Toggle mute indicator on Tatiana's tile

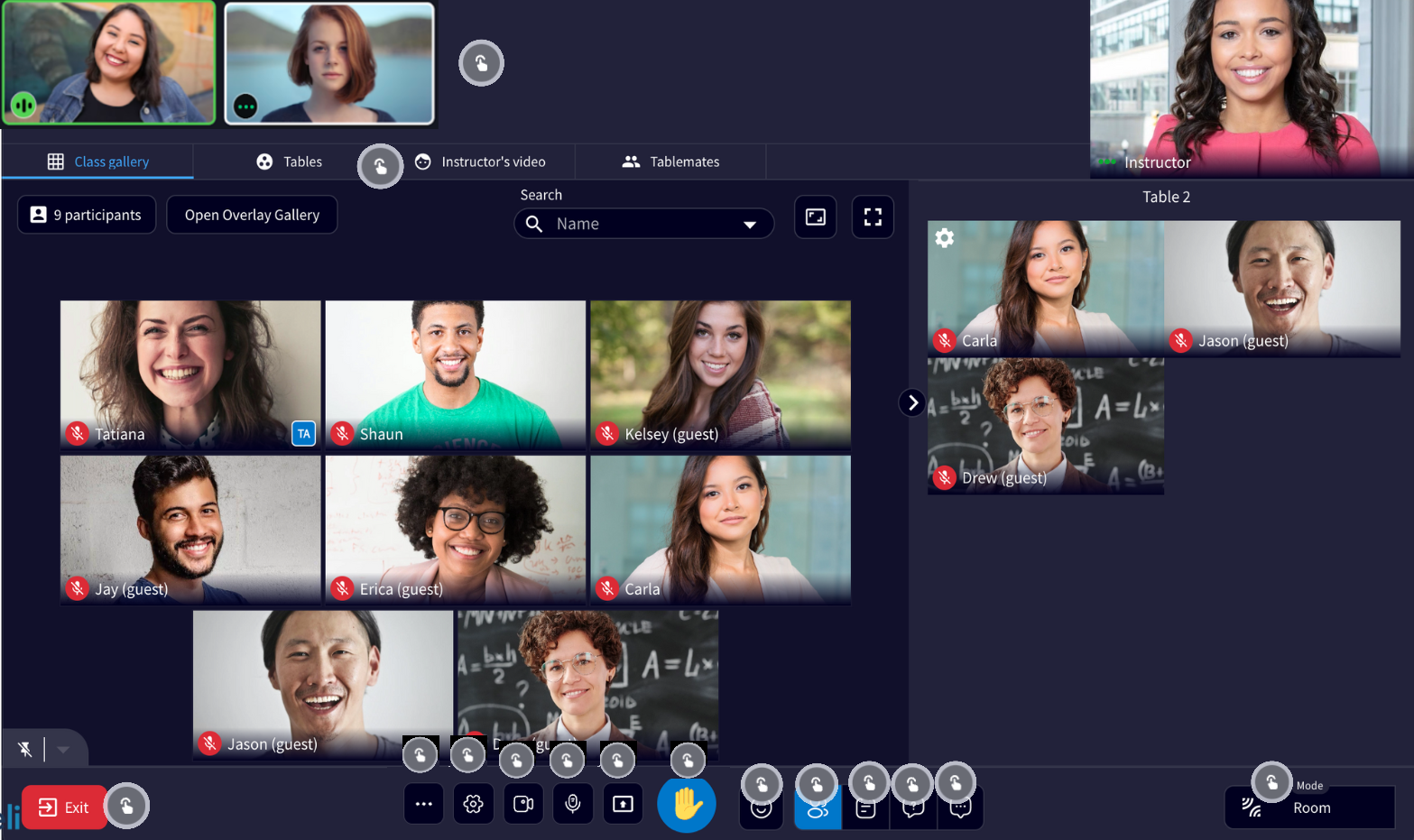click(x=77, y=433)
